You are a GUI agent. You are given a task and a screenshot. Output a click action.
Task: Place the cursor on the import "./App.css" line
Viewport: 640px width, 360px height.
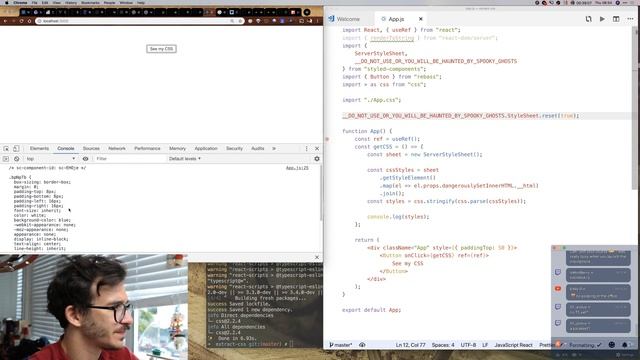pos(371,100)
